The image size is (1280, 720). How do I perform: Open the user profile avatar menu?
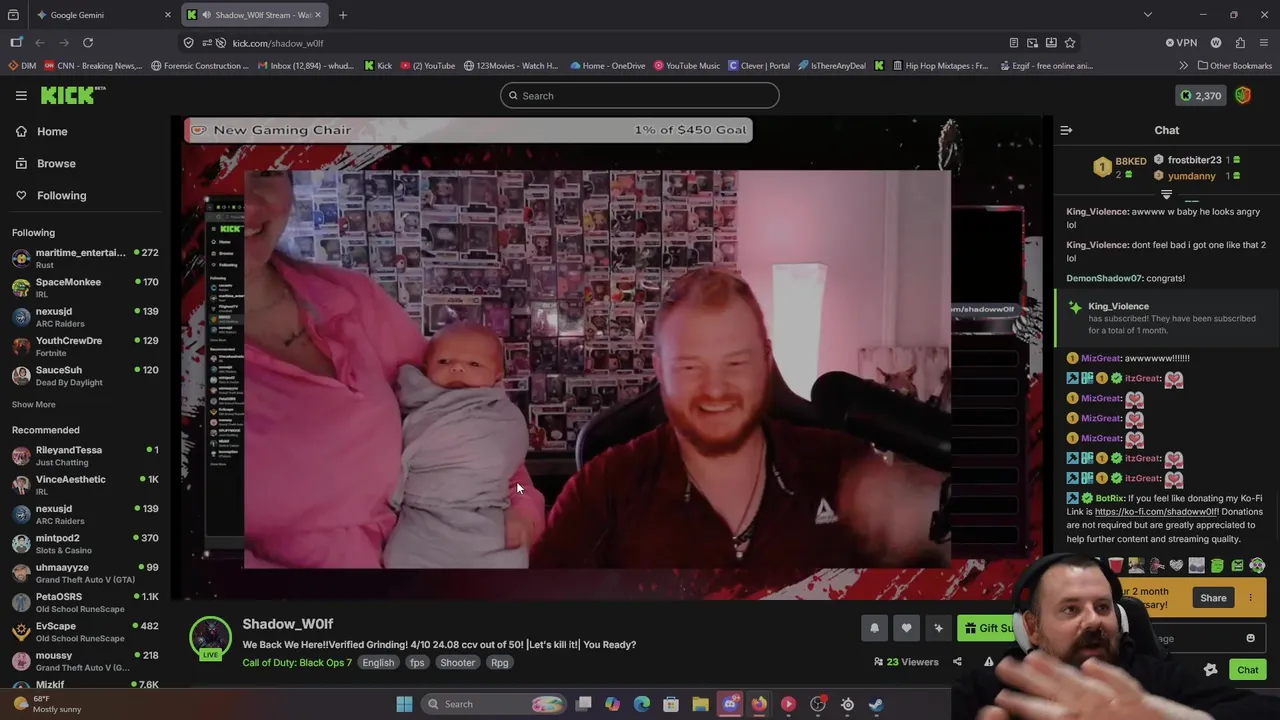click(1243, 96)
